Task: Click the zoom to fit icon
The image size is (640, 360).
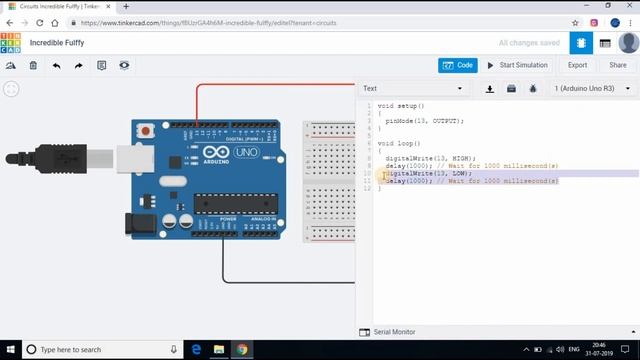Action: (11, 89)
